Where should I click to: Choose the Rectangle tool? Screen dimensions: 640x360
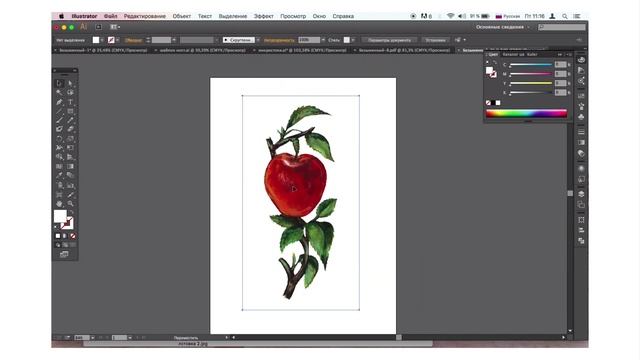pyautogui.click(x=70, y=111)
